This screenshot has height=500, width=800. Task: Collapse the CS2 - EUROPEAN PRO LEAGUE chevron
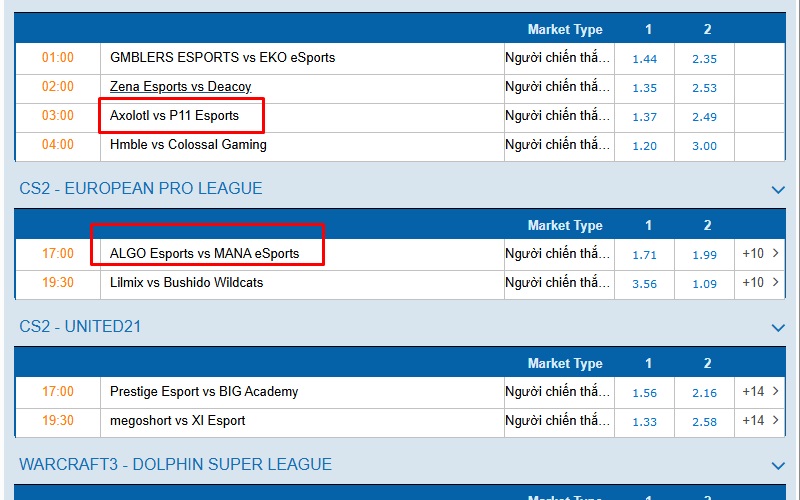coord(778,189)
